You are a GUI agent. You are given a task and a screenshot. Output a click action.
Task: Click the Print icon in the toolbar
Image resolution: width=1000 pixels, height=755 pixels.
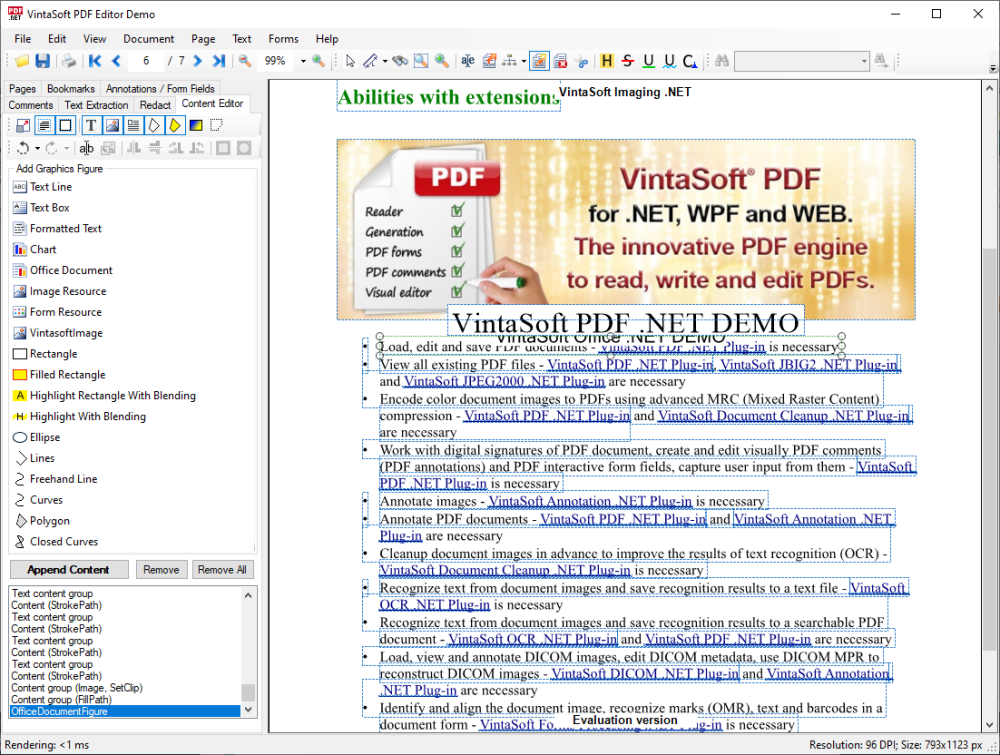(69, 61)
